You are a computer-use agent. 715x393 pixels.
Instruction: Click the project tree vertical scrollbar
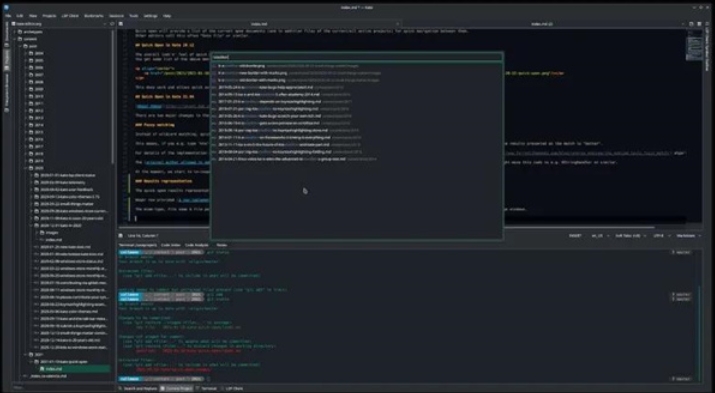[113, 96]
